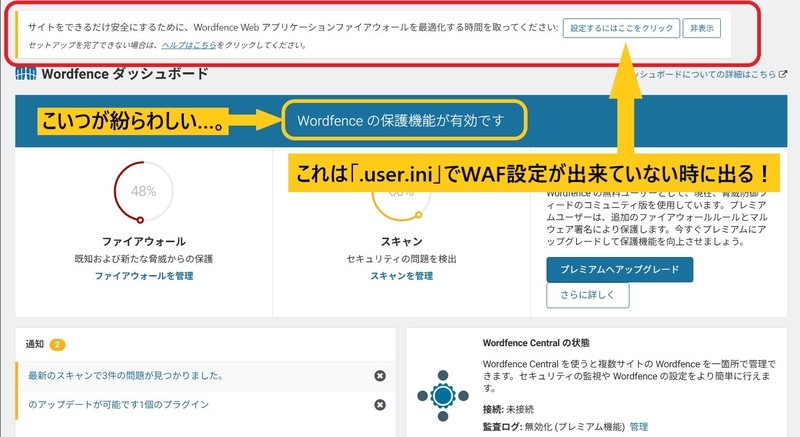Open the のアップデートが可能です1個のプラグイン notification
This screenshot has height=437, width=800.
pyautogui.click(x=118, y=404)
